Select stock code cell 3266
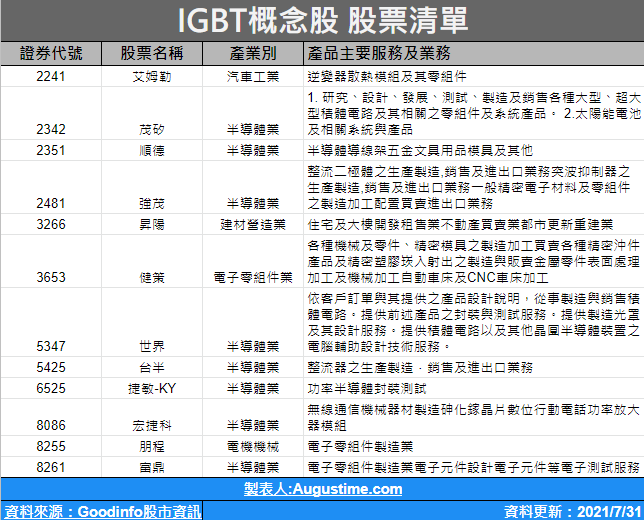The width and height of the screenshot is (644, 520). 51,224
